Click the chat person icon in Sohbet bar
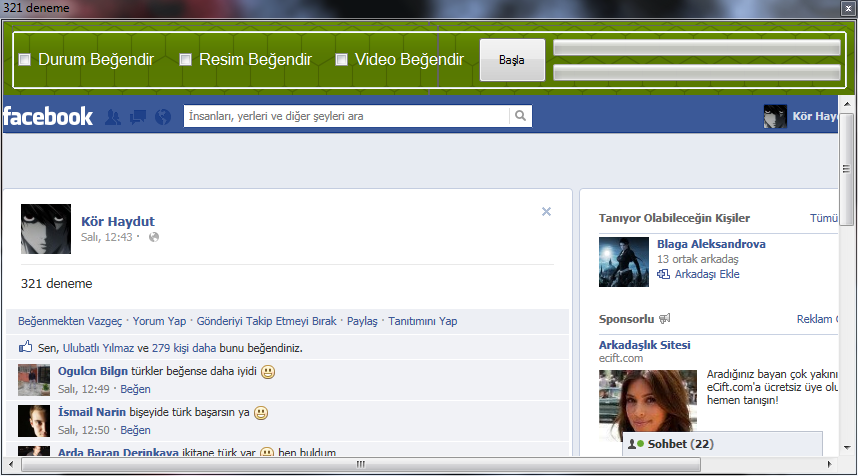858x476 pixels. pos(632,444)
